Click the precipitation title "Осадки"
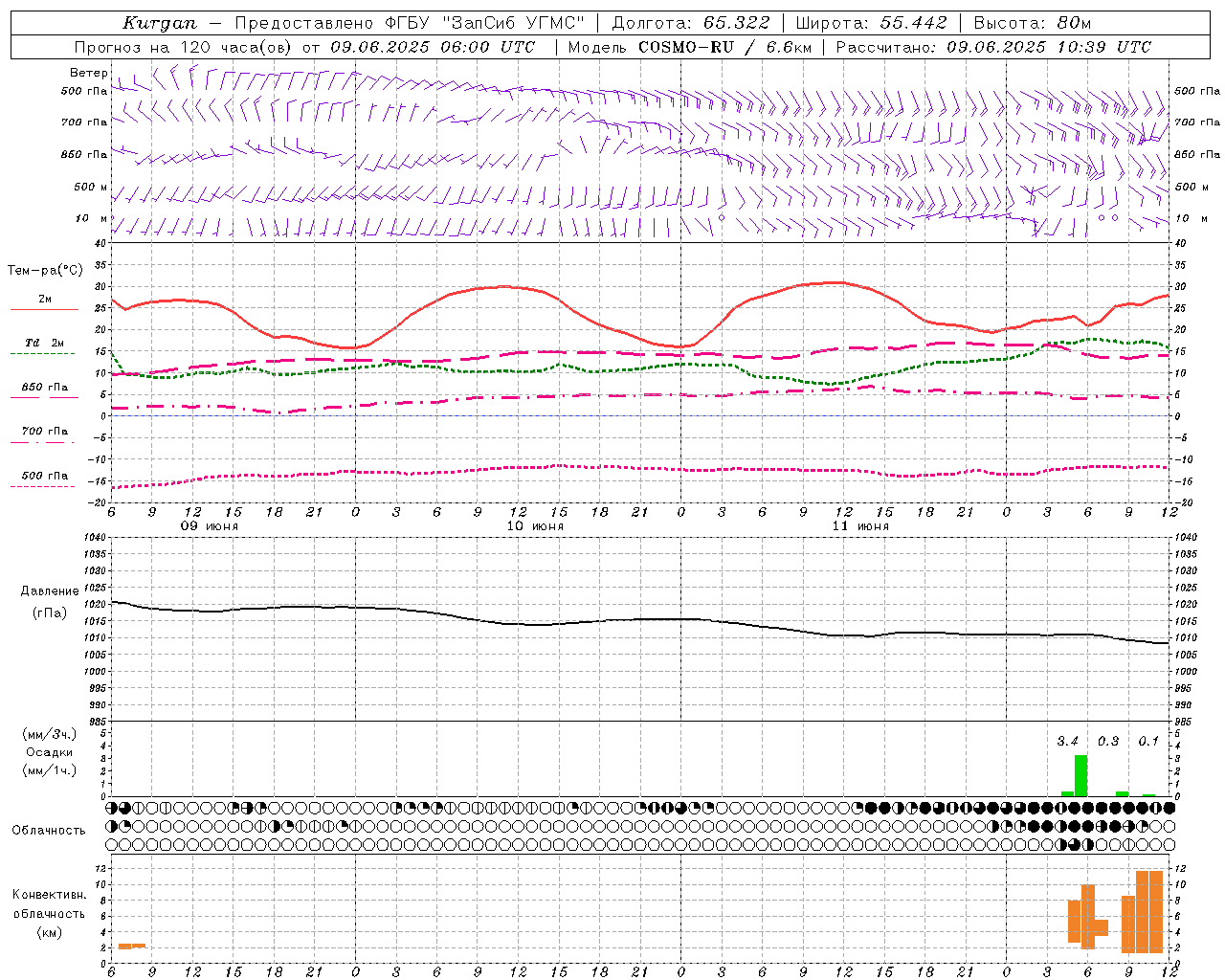 (50, 752)
